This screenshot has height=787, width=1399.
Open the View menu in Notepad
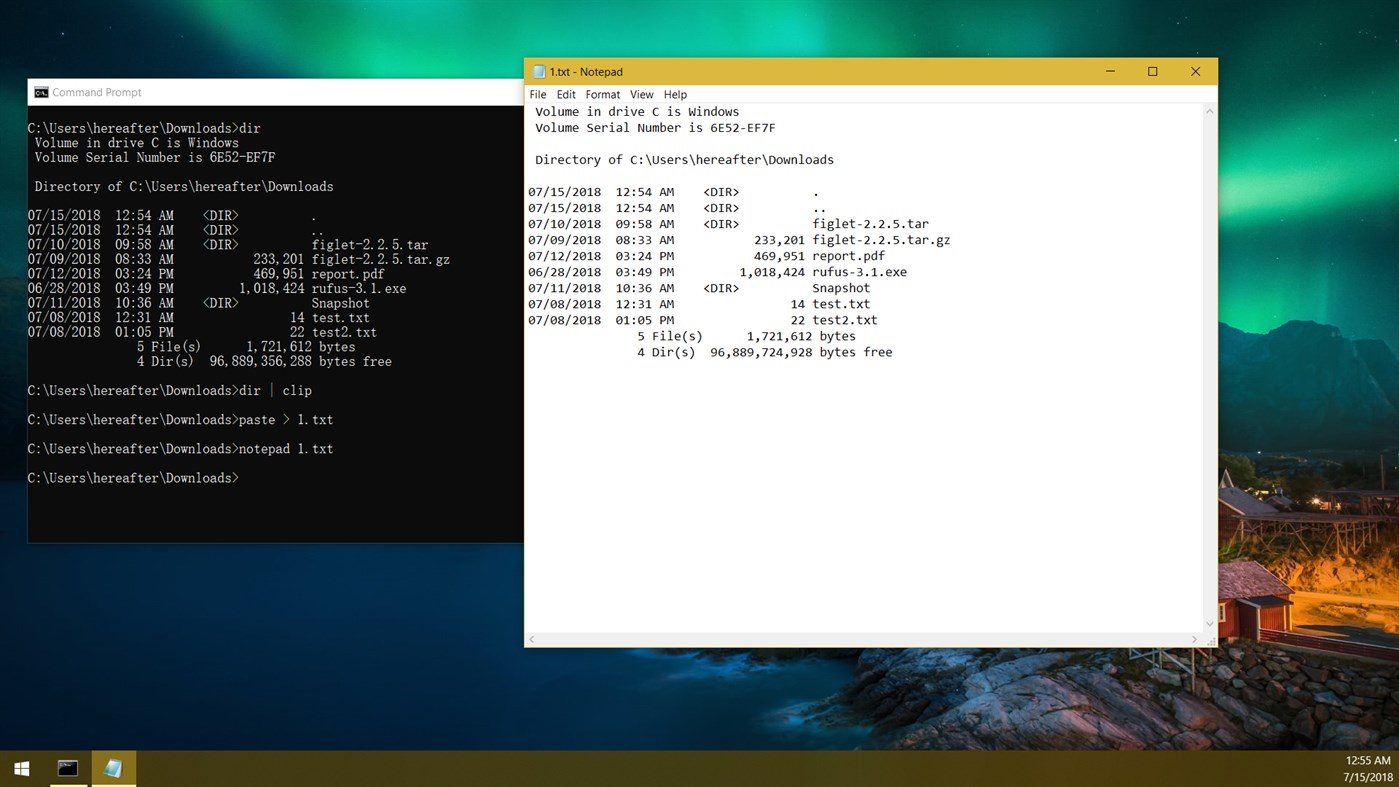(x=641, y=94)
